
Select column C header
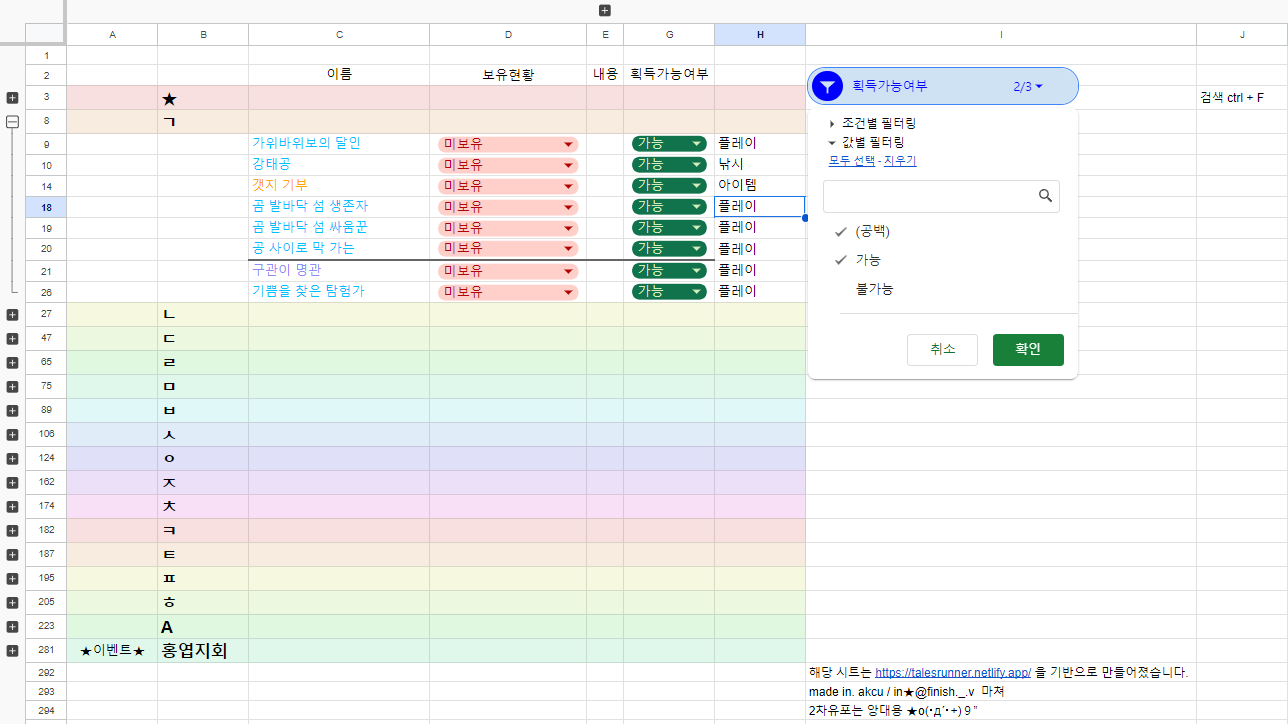[x=339, y=35]
